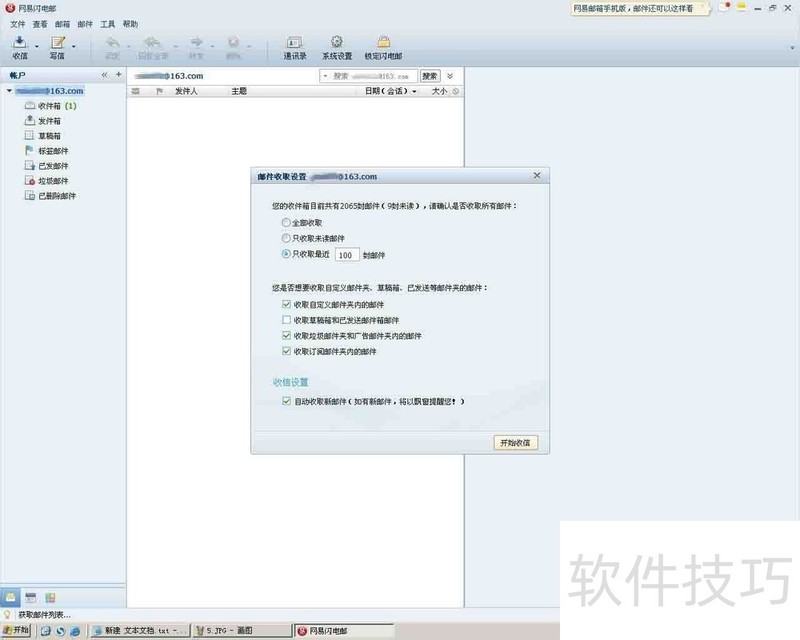
Task: Collapse the 163.com account tree
Action: click(x=11, y=90)
